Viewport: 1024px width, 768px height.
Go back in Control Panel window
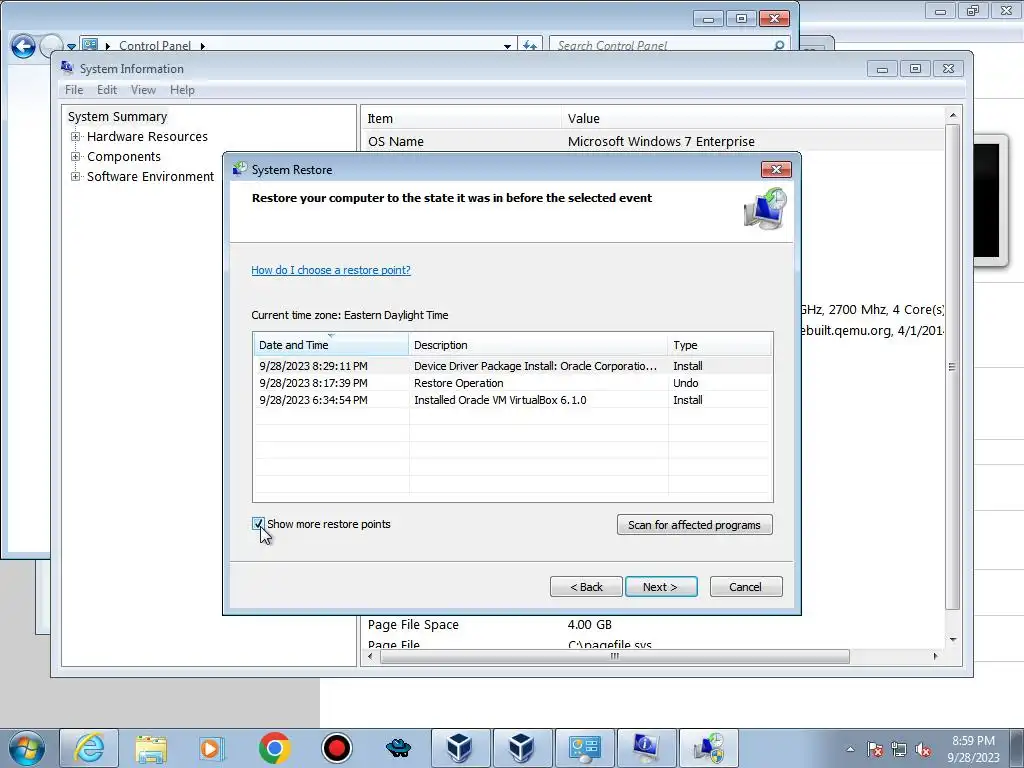pos(24,46)
